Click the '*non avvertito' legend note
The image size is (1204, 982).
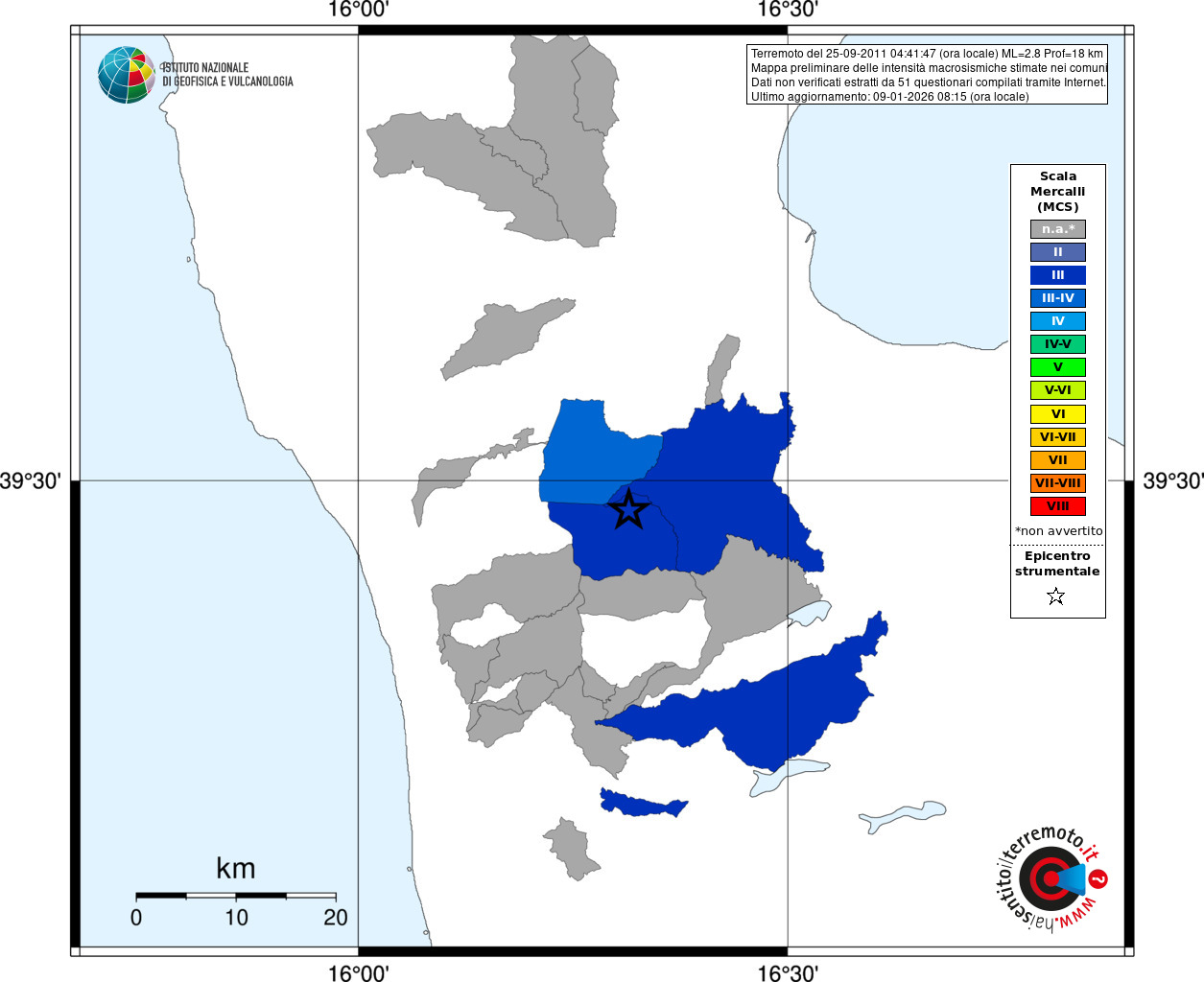point(1059,530)
